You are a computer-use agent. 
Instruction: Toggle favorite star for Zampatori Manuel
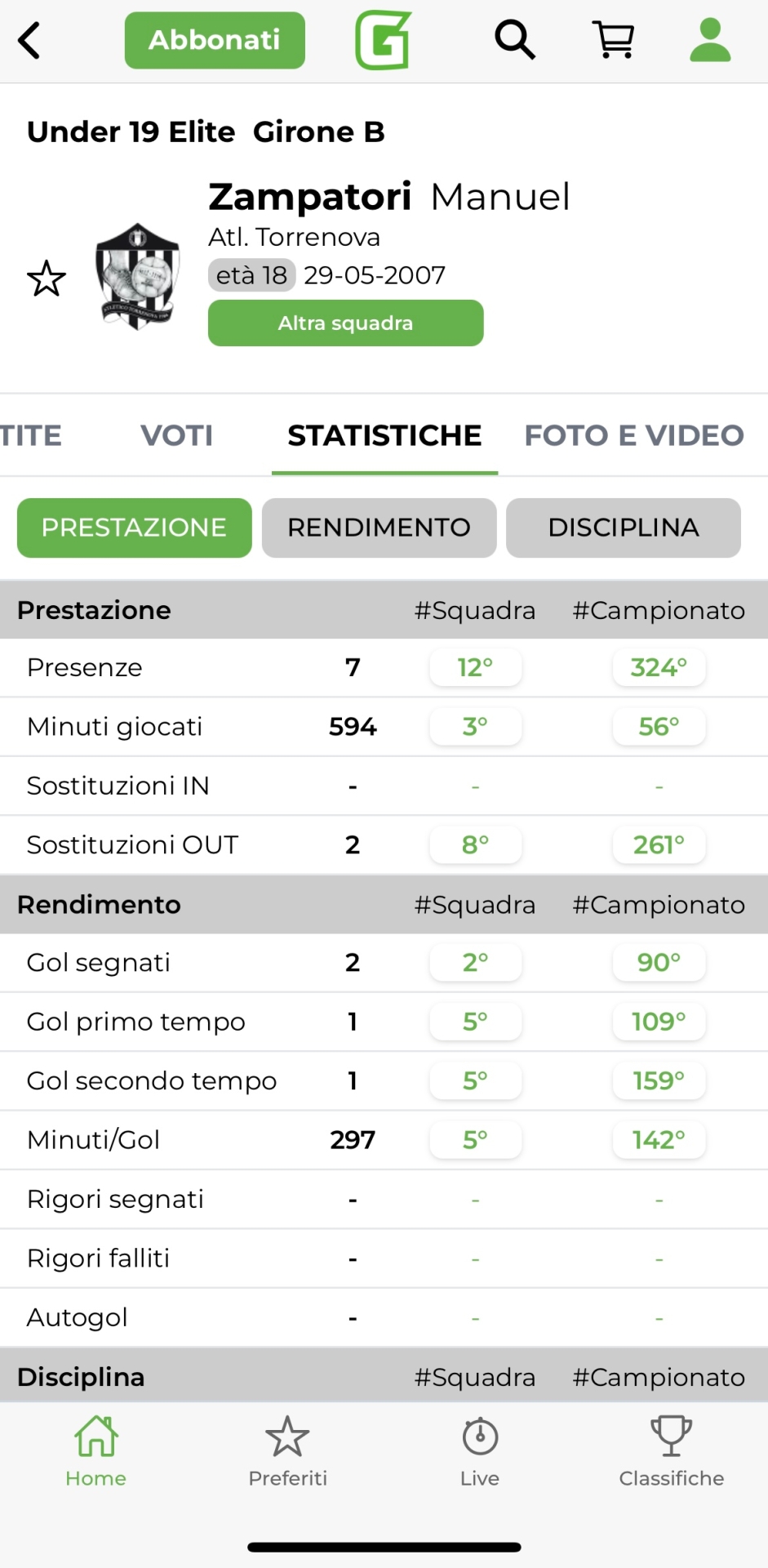pos(47,279)
